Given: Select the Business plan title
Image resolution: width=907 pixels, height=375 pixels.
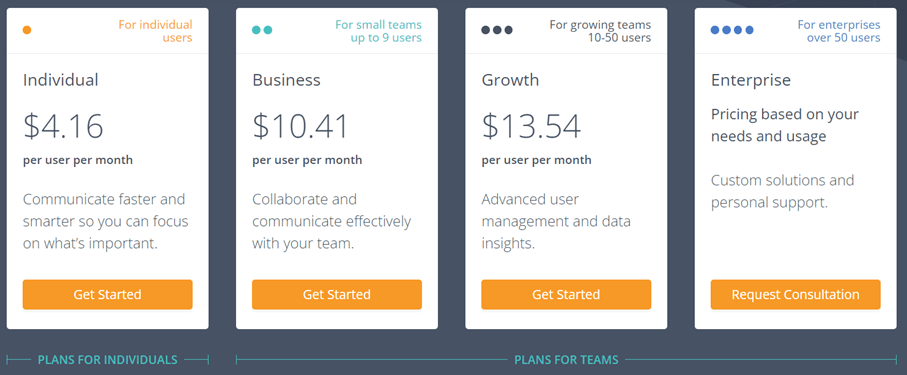Looking at the screenshot, I should click(x=286, y=80).
